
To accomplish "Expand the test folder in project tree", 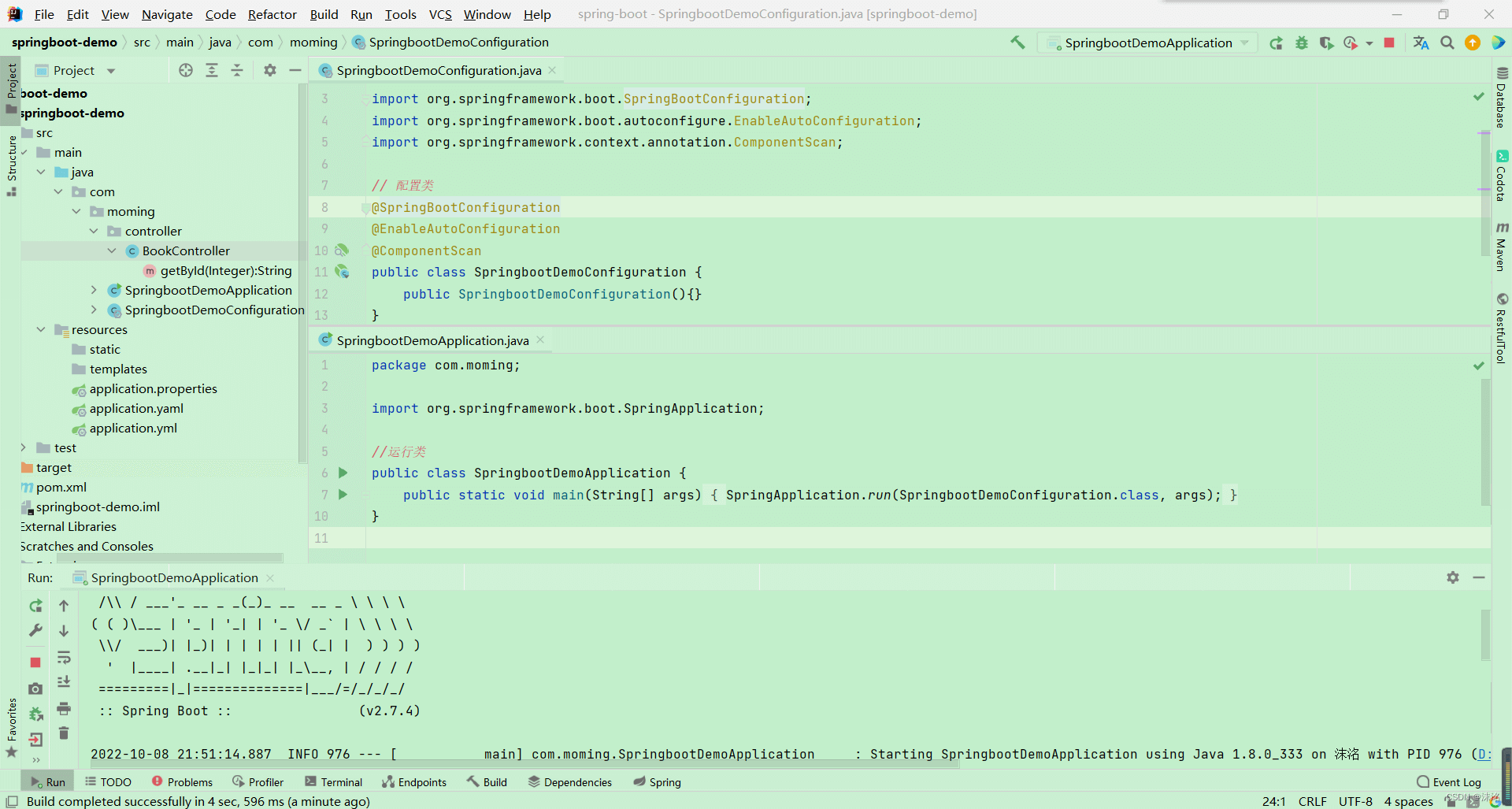I will 24,447.
